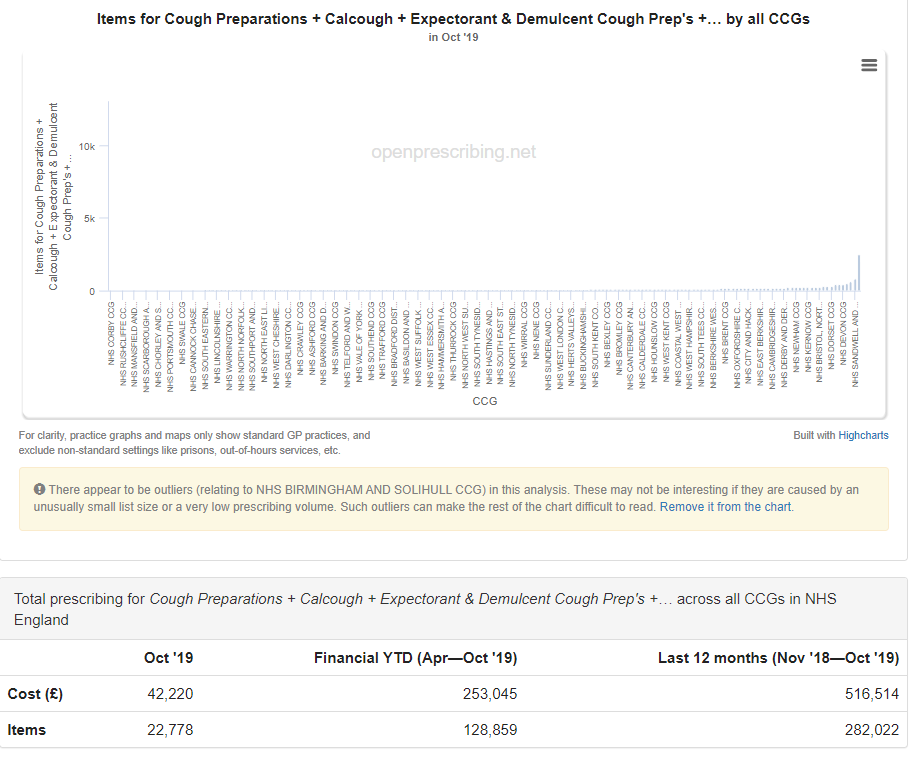Screen dimensions: 915x757
Task: Click the 'Items' row label
Action: (26, 730)
